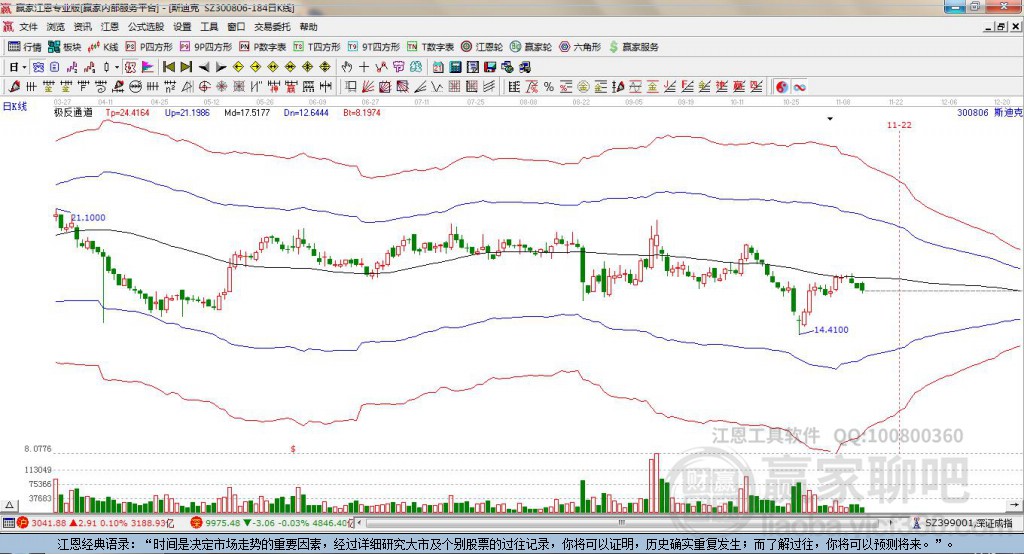Open the 帮助 menu
This screenshot has height=554, width=1024.
coord(308,27)
